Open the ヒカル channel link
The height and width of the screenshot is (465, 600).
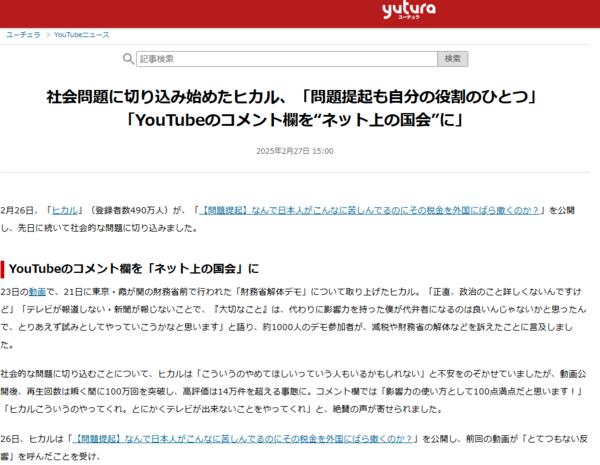coord(65,210)
